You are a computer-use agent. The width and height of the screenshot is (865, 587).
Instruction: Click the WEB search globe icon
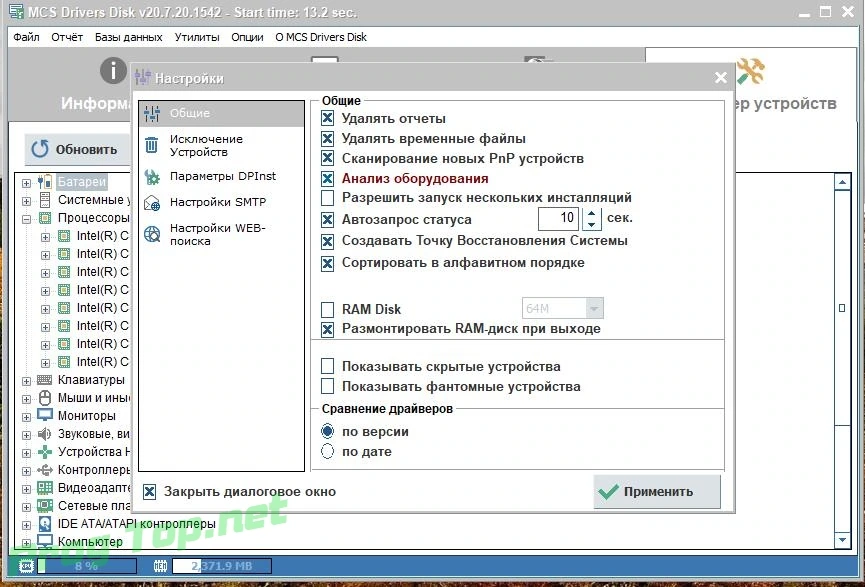(152, 234)
